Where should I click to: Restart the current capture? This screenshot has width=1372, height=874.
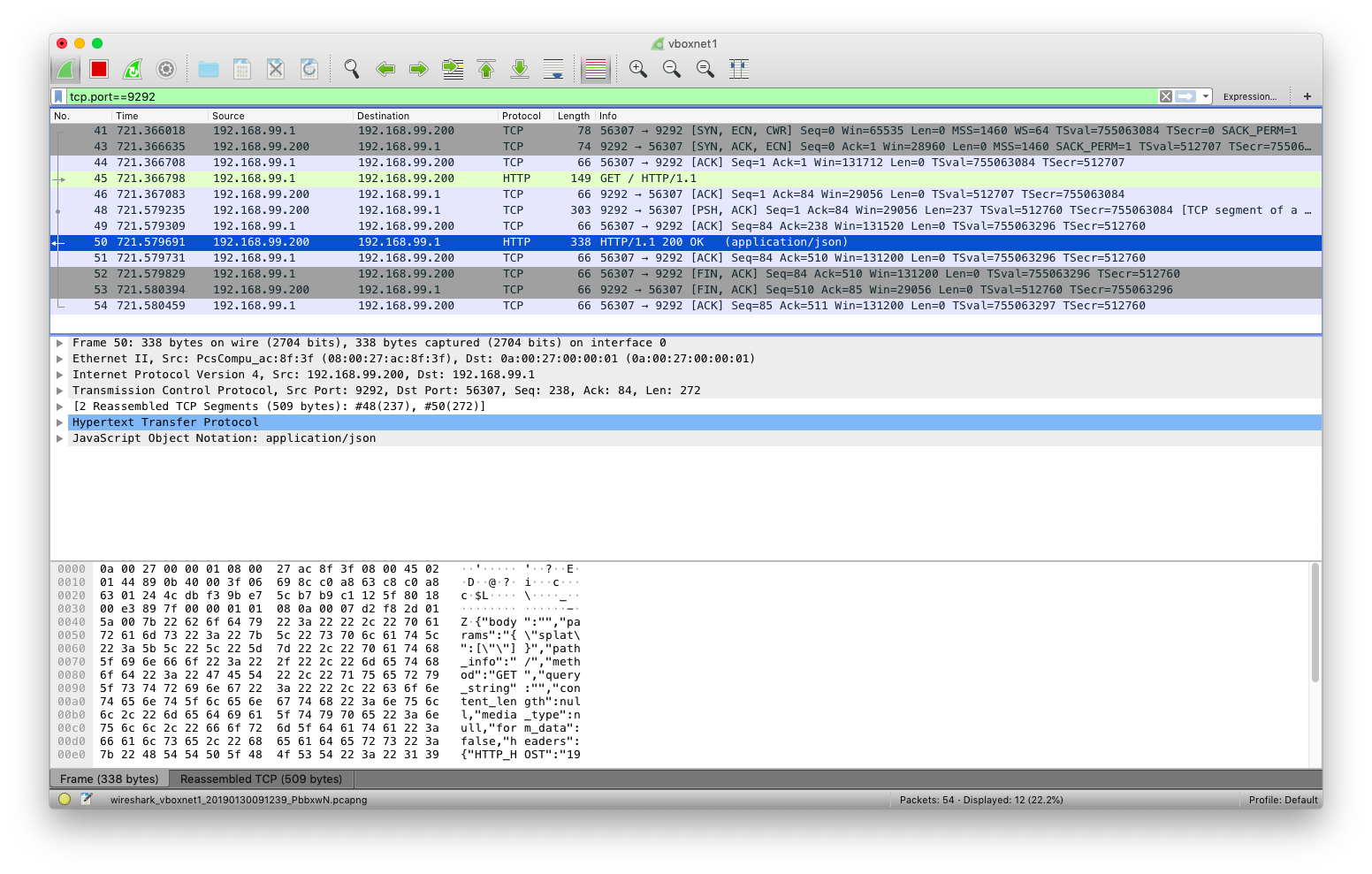point(133,69)
